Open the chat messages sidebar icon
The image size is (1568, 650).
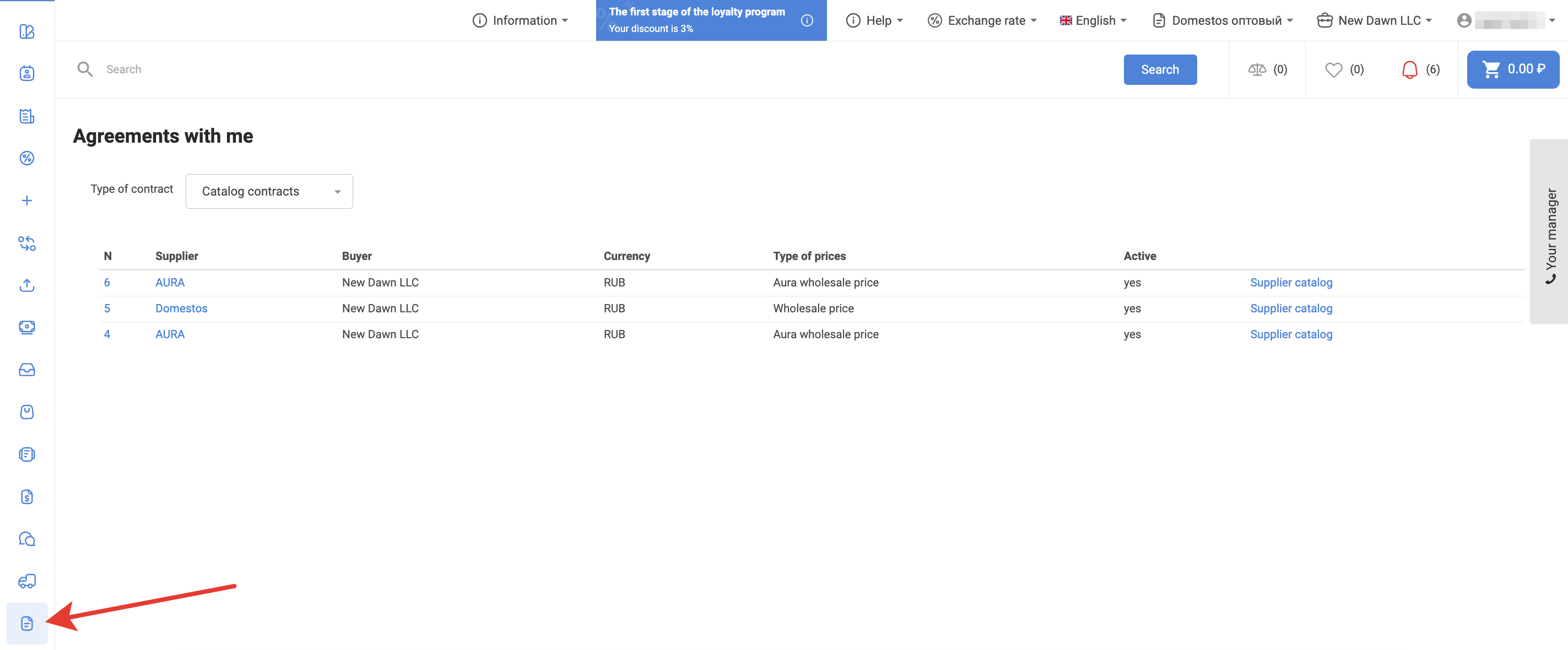pos(27,539)
